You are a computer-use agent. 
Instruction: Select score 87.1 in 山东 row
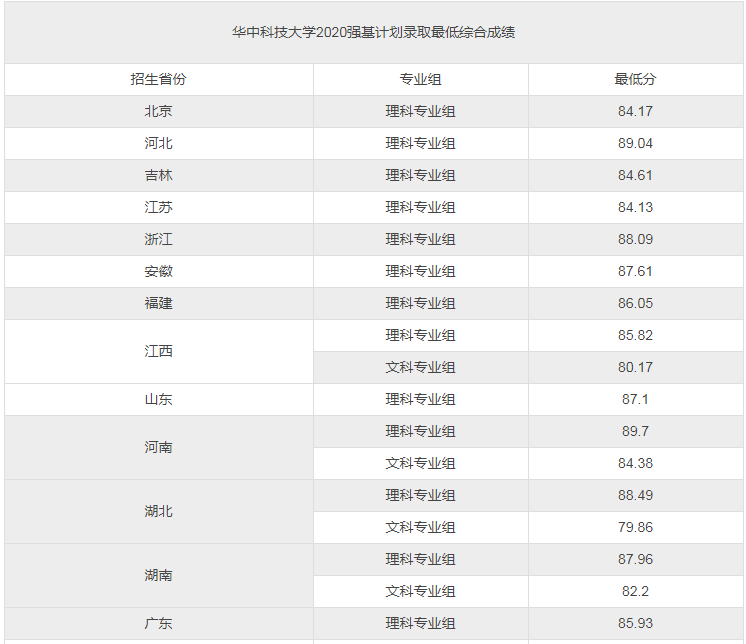click(x=635, y=399)
